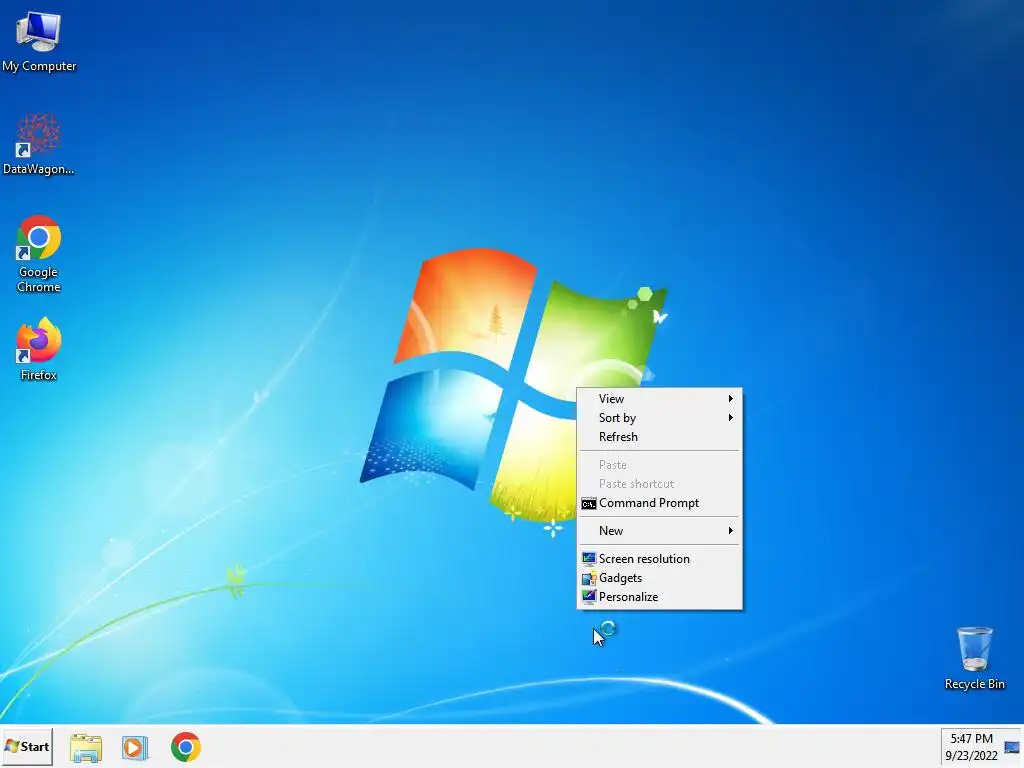Select the DataWagon shortcut icon
The width and height of the screenshot is (1024, 768).
tap(39, 144)
